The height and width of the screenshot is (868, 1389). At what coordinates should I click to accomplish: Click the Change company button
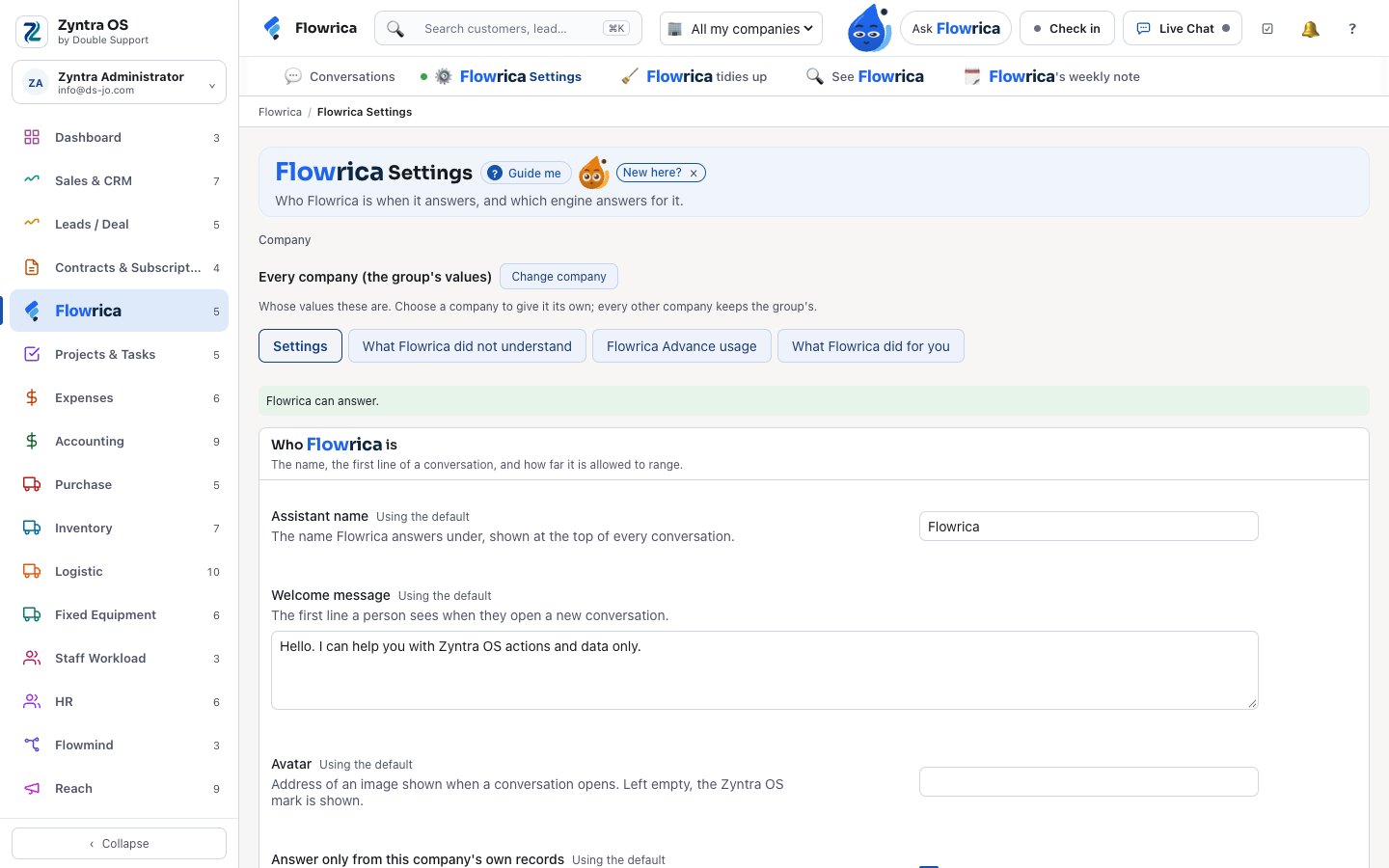coord(558,277)
